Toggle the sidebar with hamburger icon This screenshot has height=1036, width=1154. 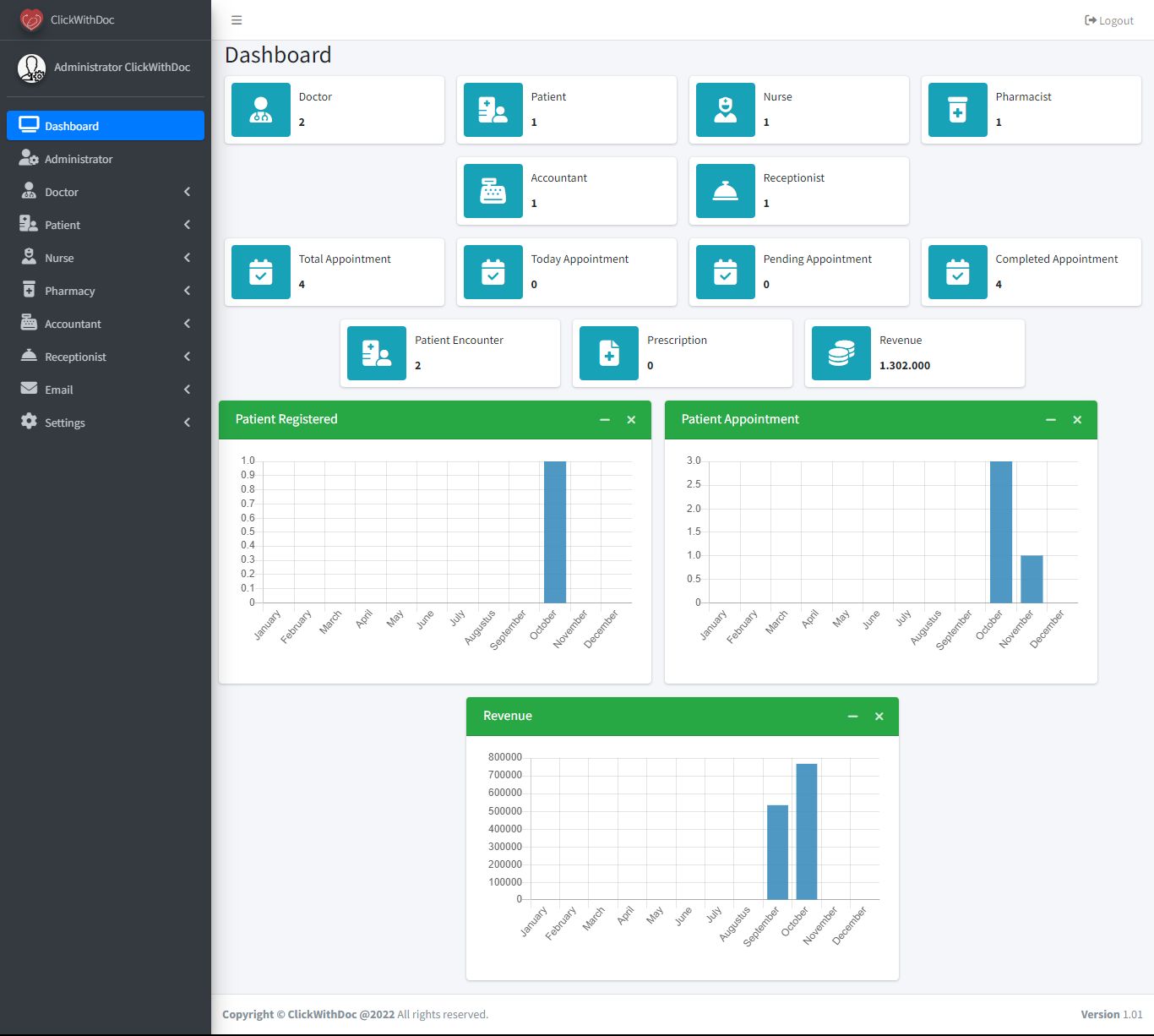coord(237,20)
